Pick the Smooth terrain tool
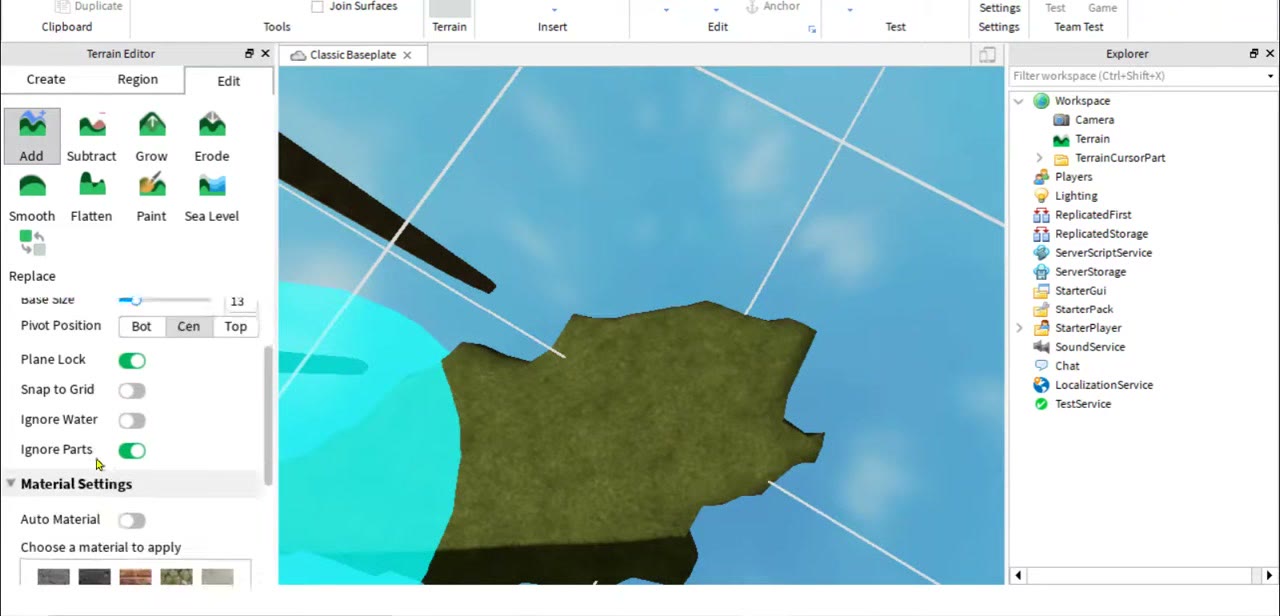Screen dimensions: 1280x616 pos(32,196)
